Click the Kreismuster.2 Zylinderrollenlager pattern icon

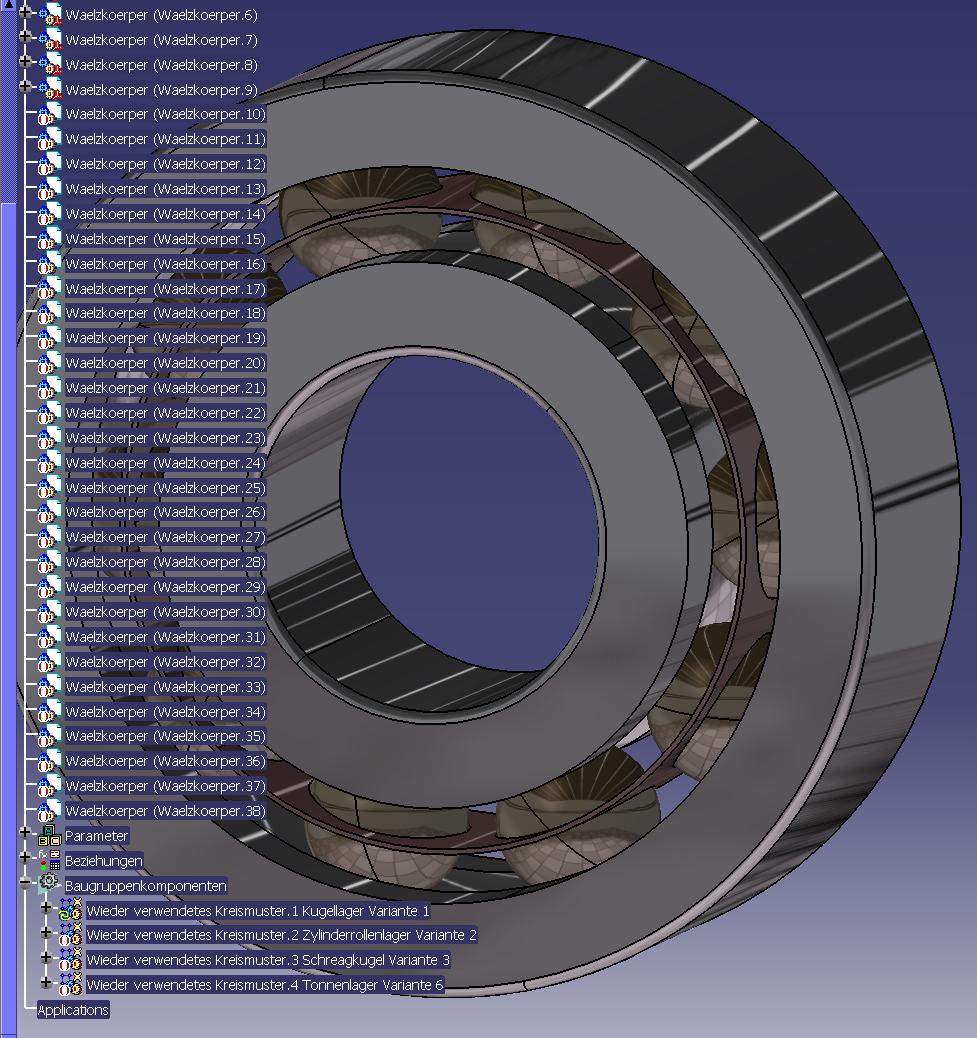click(70, 935)
